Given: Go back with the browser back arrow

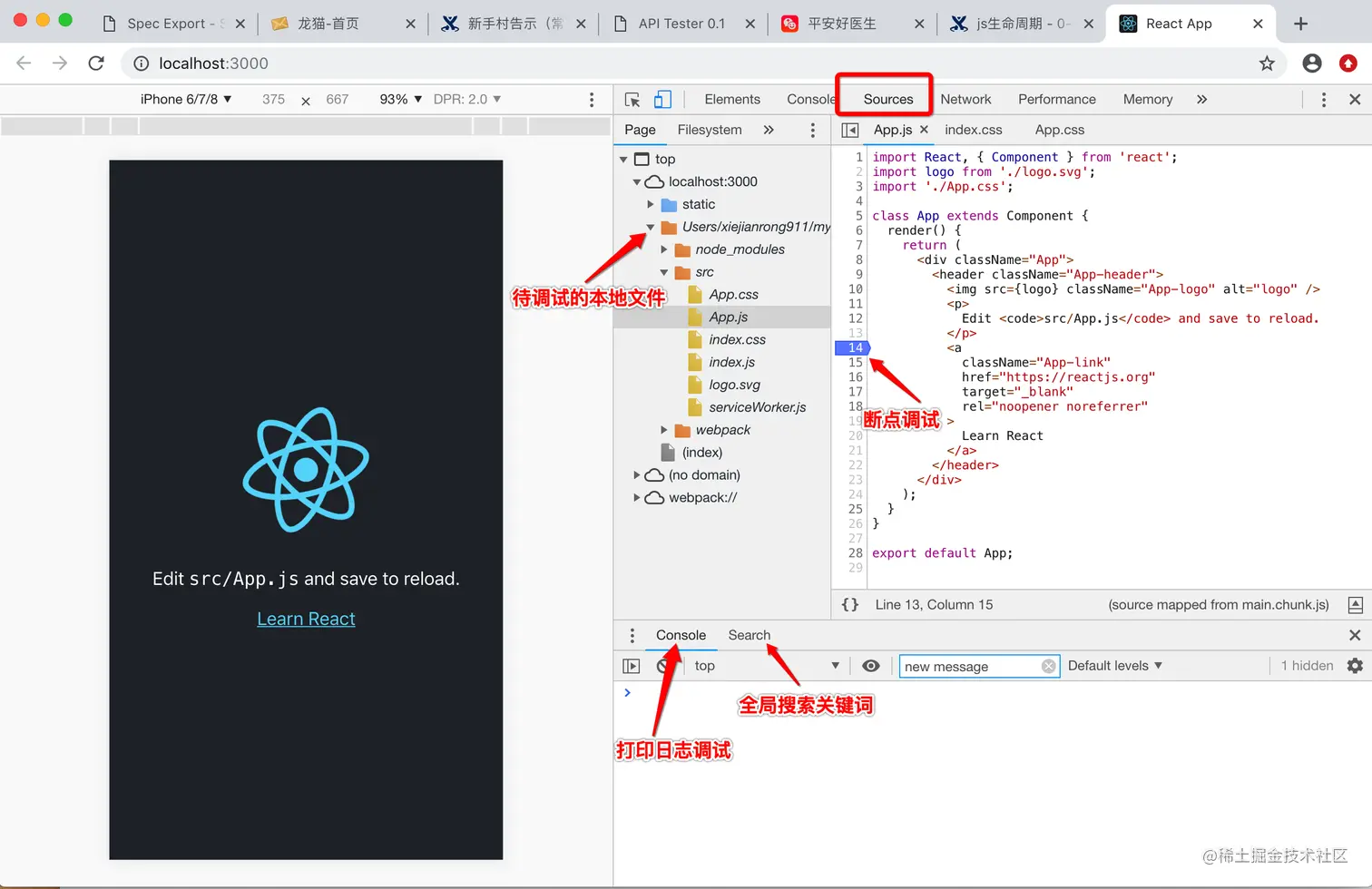Looking at the screenshot, I should coord(24,63).
